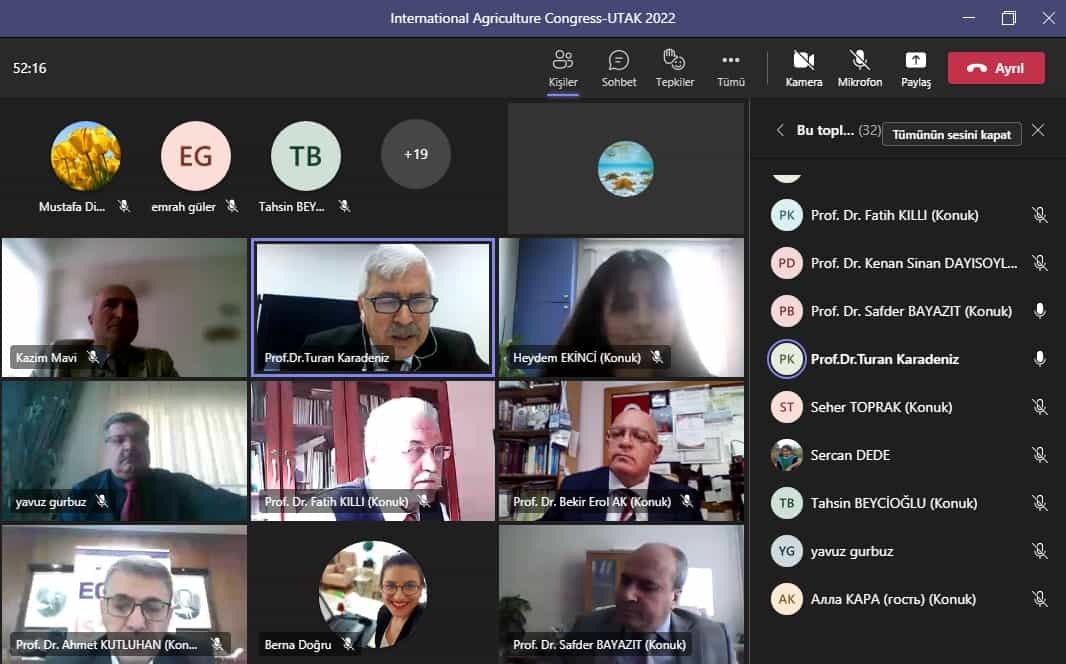The image size is (1066, 664).
Task: Open the Tümü more options menu
Action: click(731, 68)
